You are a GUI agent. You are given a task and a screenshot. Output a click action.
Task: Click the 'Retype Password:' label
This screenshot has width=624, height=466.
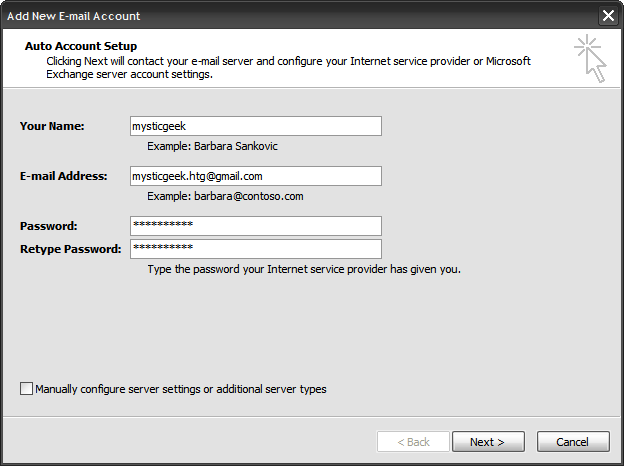70,249
